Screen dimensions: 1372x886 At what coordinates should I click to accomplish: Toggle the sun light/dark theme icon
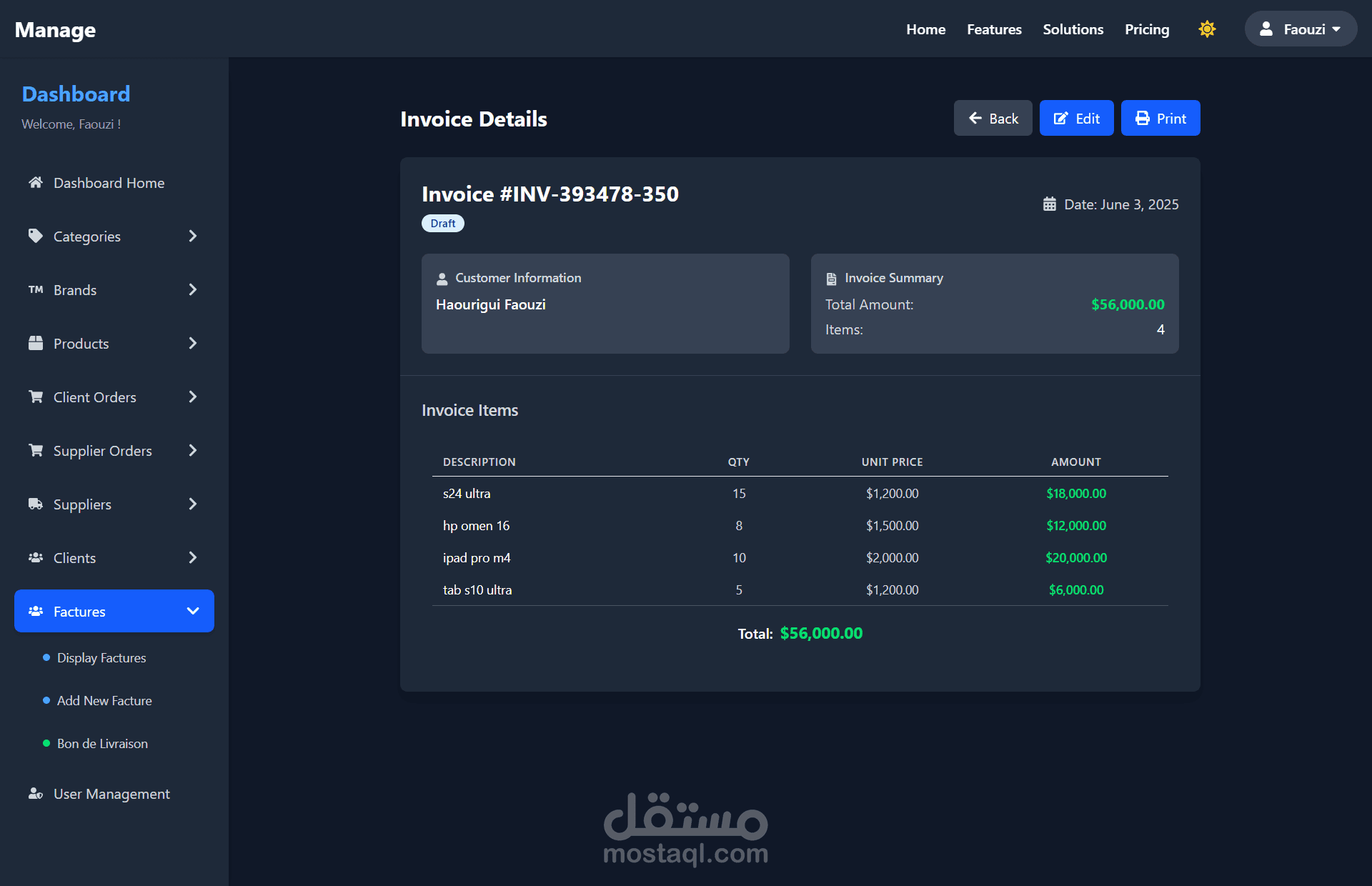(x=1207, y=29)
